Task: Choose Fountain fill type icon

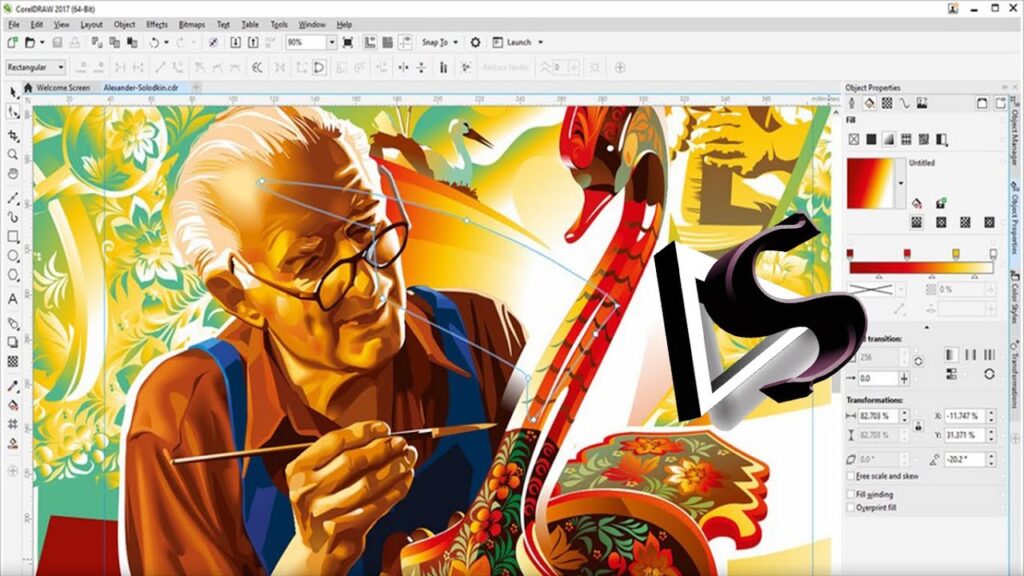Action: point(889,139)
